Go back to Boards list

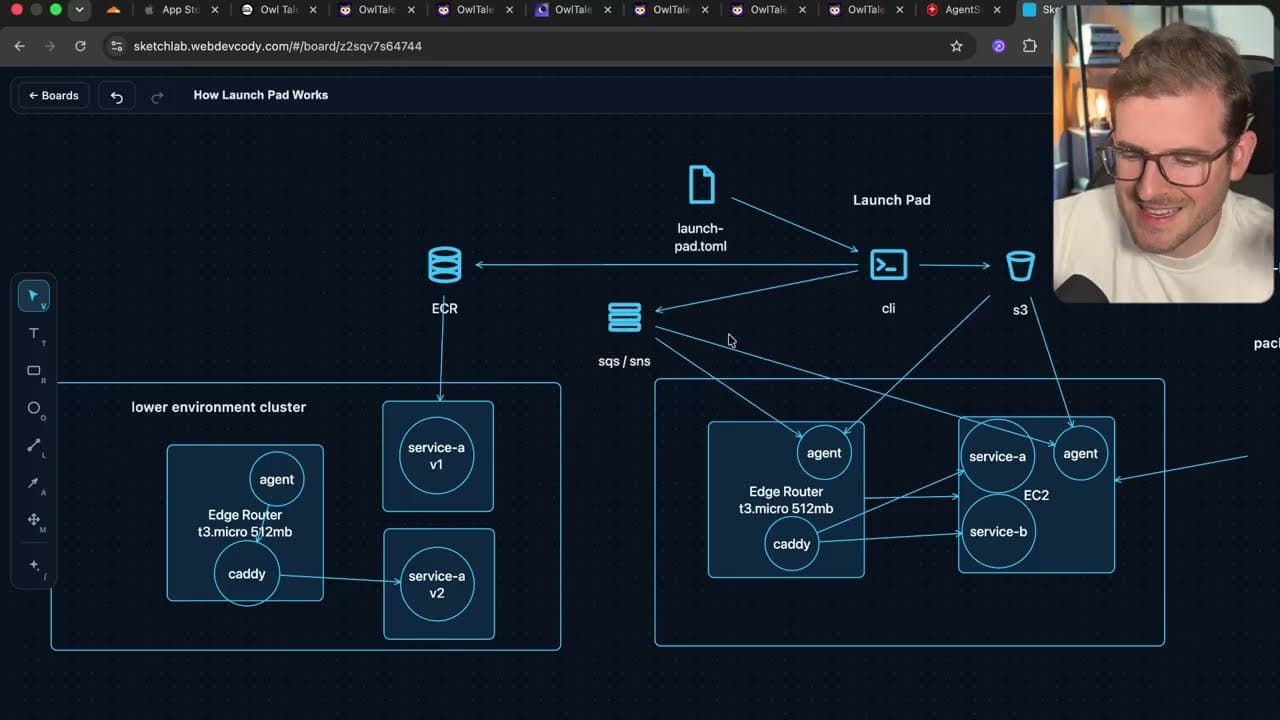[53, 96]
